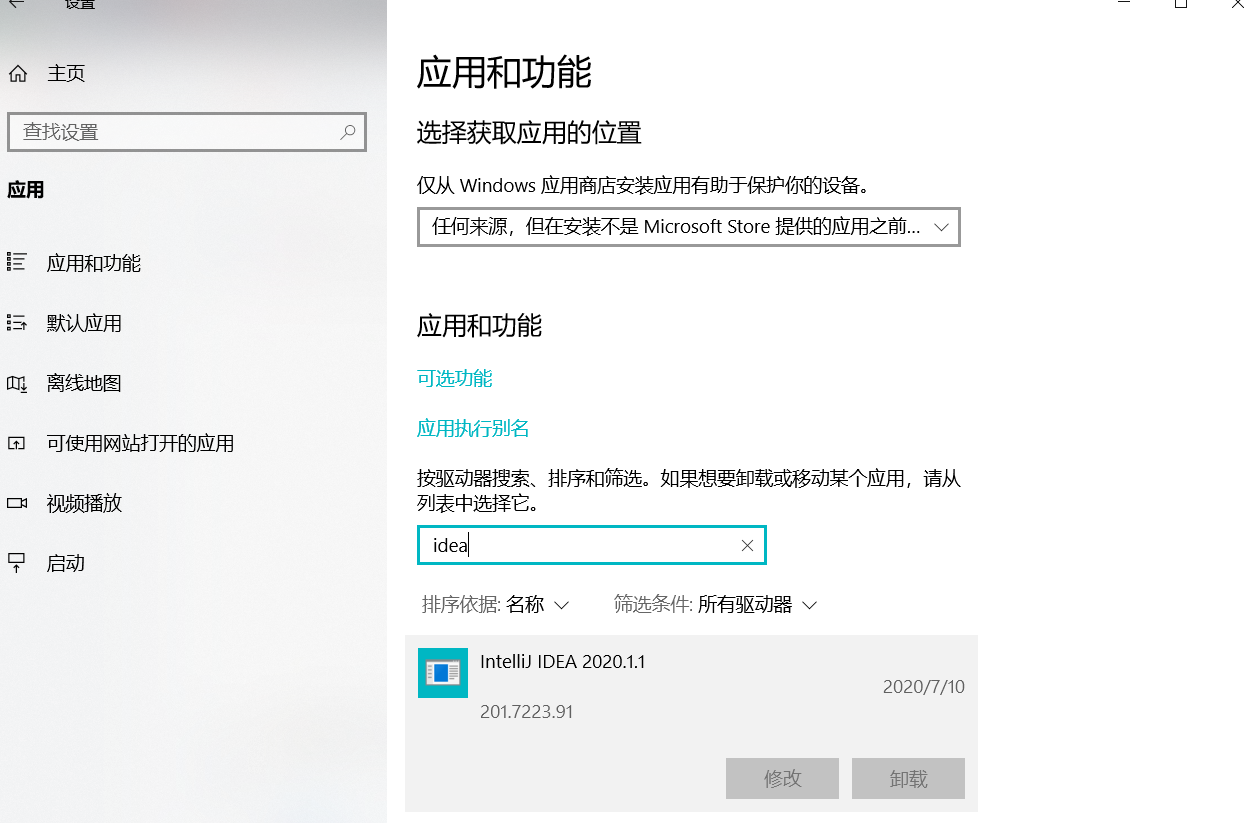Open 默认应用 settings page
The width and height of the screenshot is (1258, 823).
point(84,323)
